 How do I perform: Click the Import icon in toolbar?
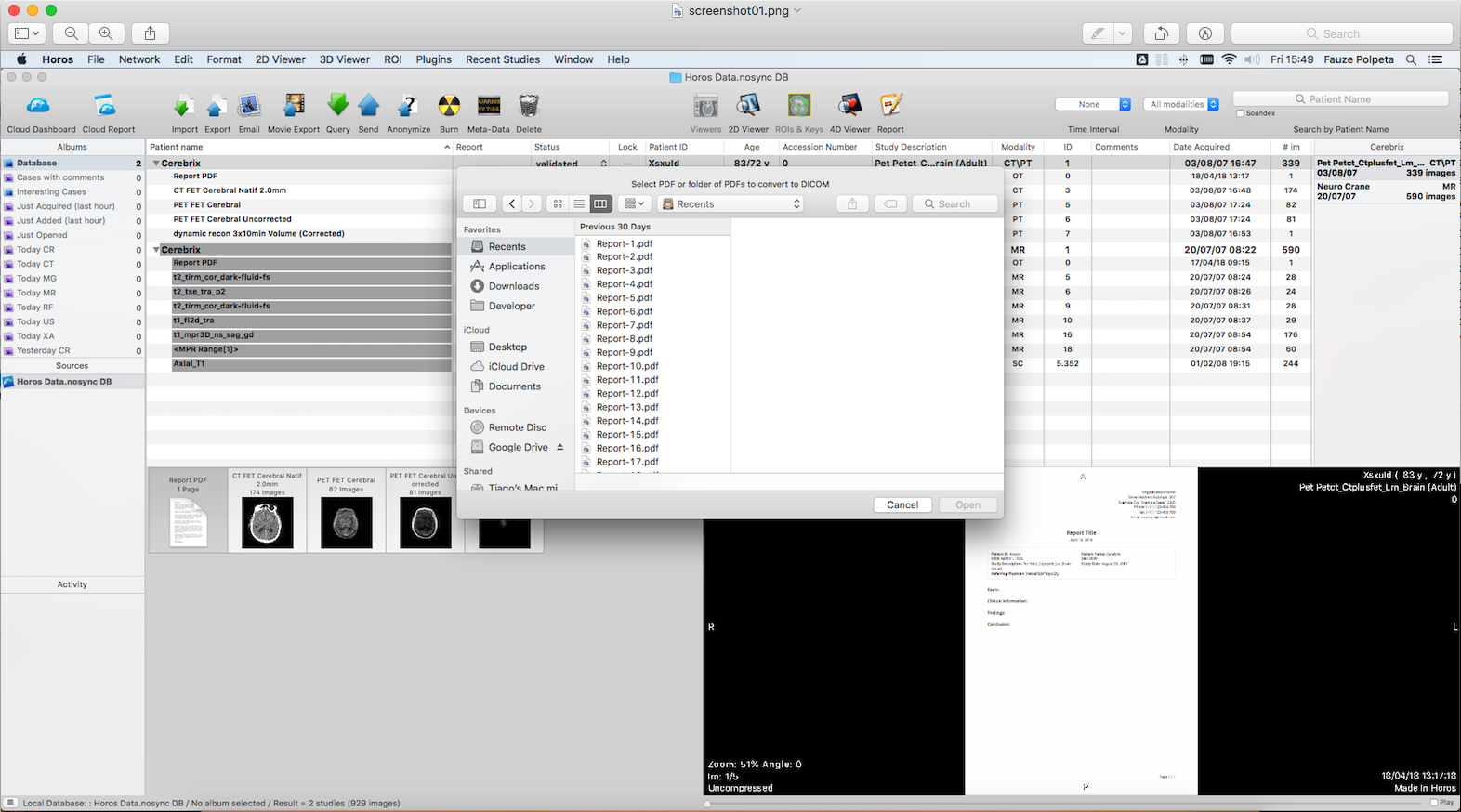click(184, 106)
